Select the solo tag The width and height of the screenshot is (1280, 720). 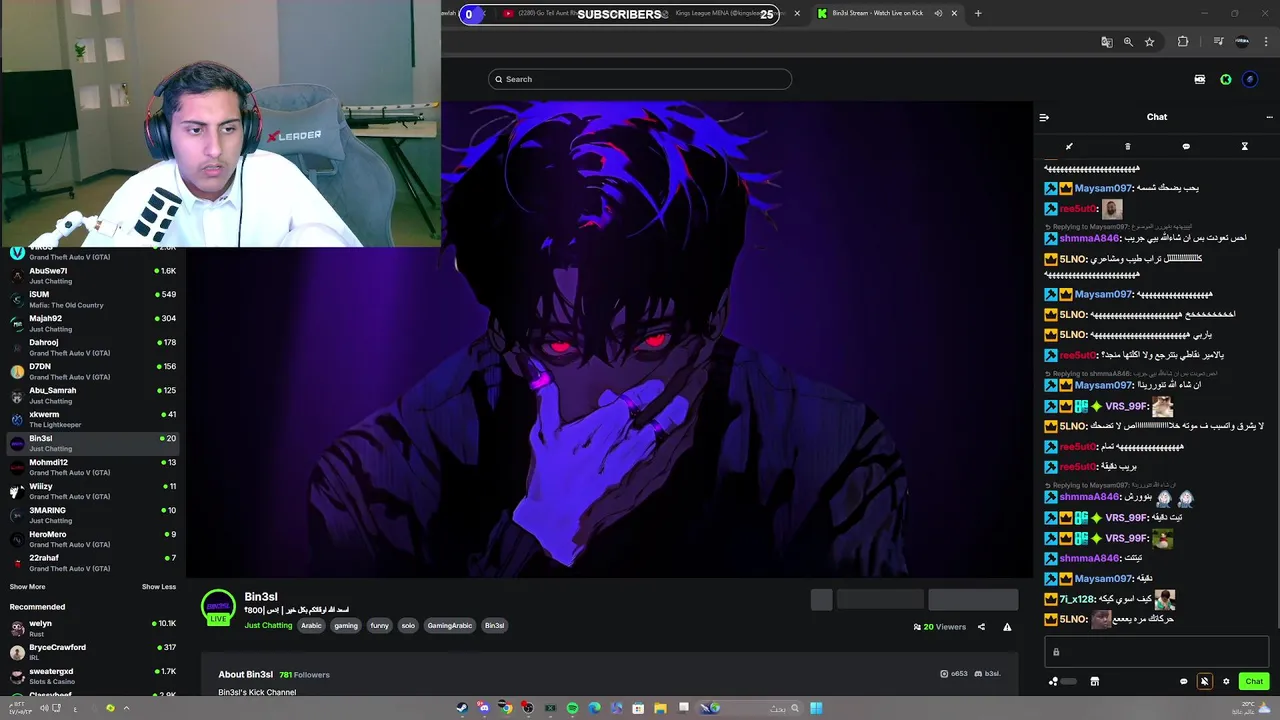408,625
